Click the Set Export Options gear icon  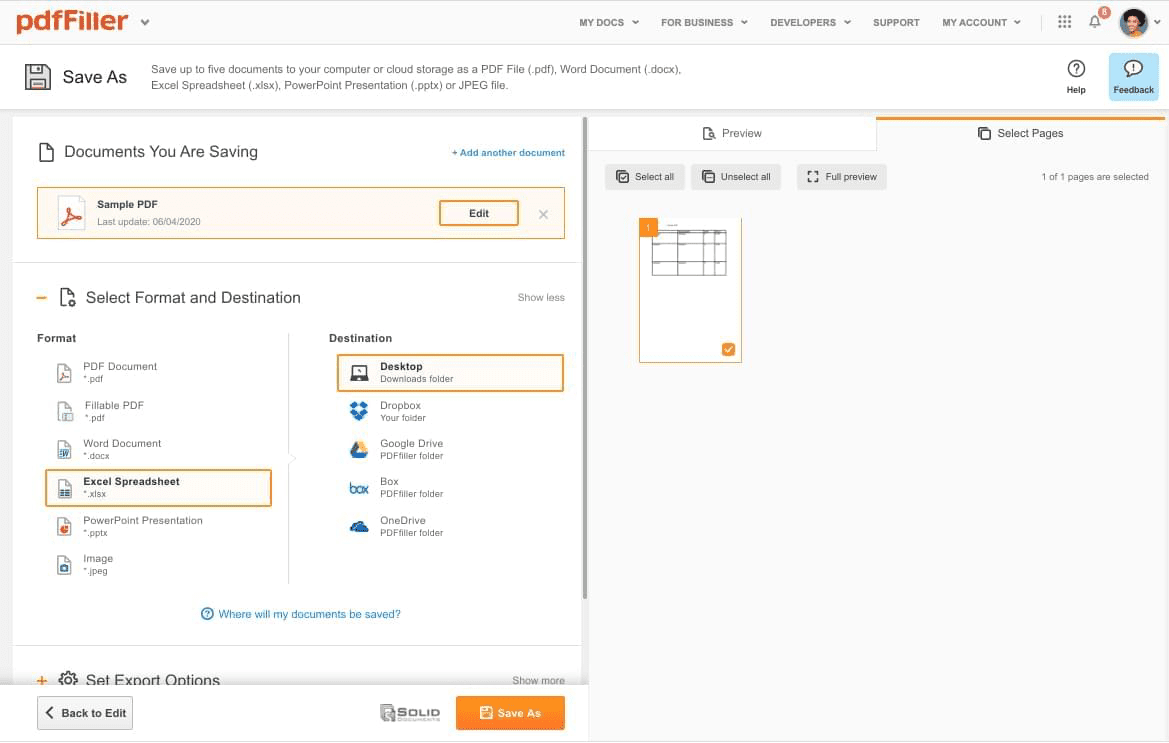pos(68,679)
